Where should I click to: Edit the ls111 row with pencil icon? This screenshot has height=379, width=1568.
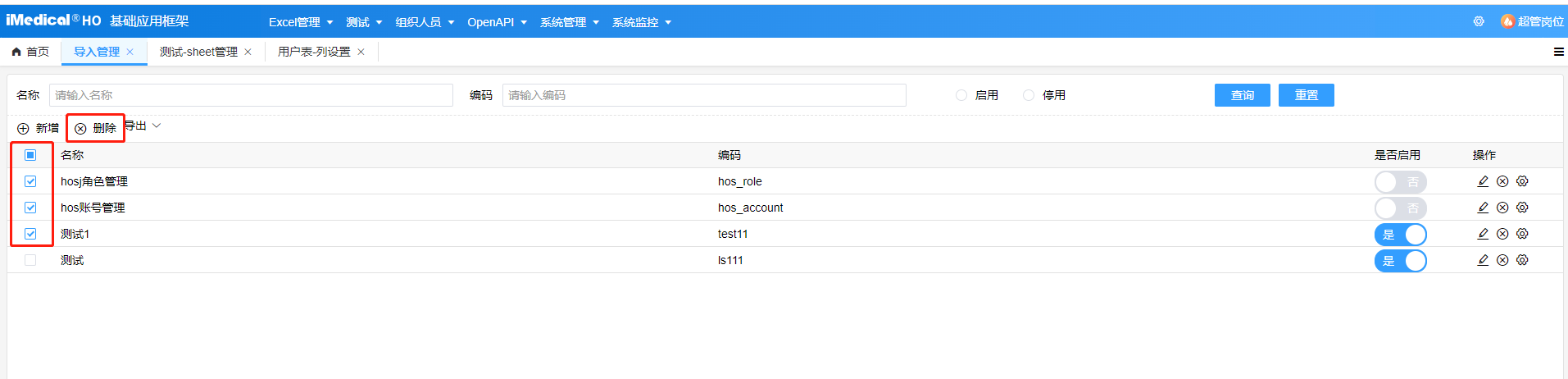tap(1483, 260)
